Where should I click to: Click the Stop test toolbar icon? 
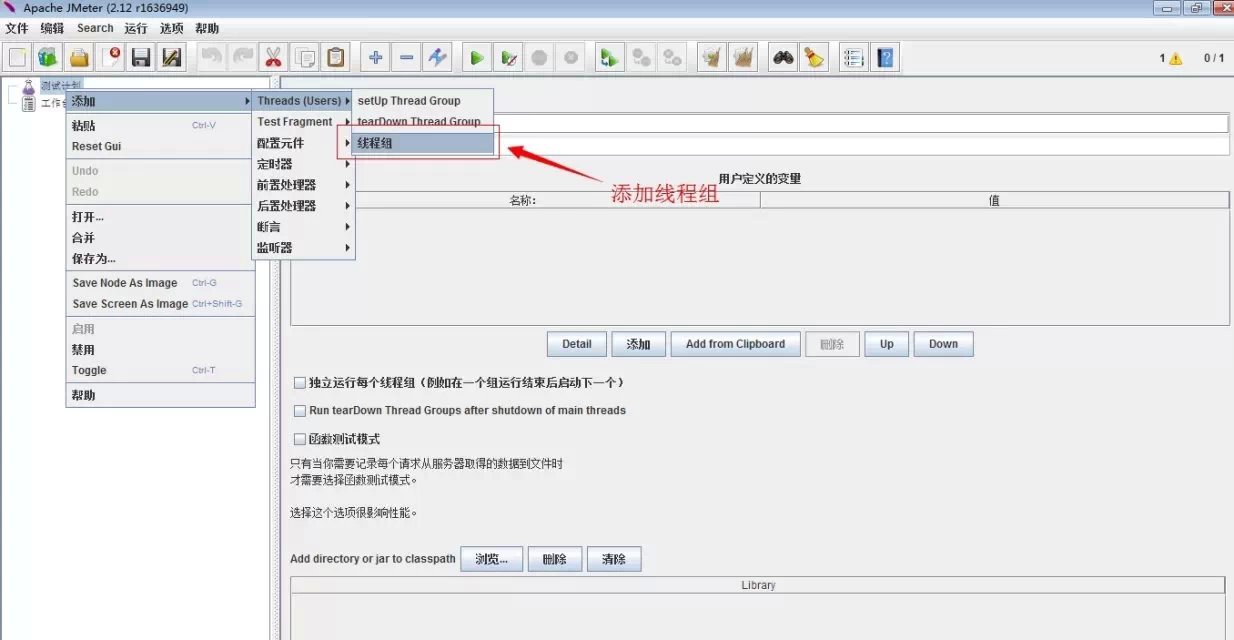click(539, 58)
